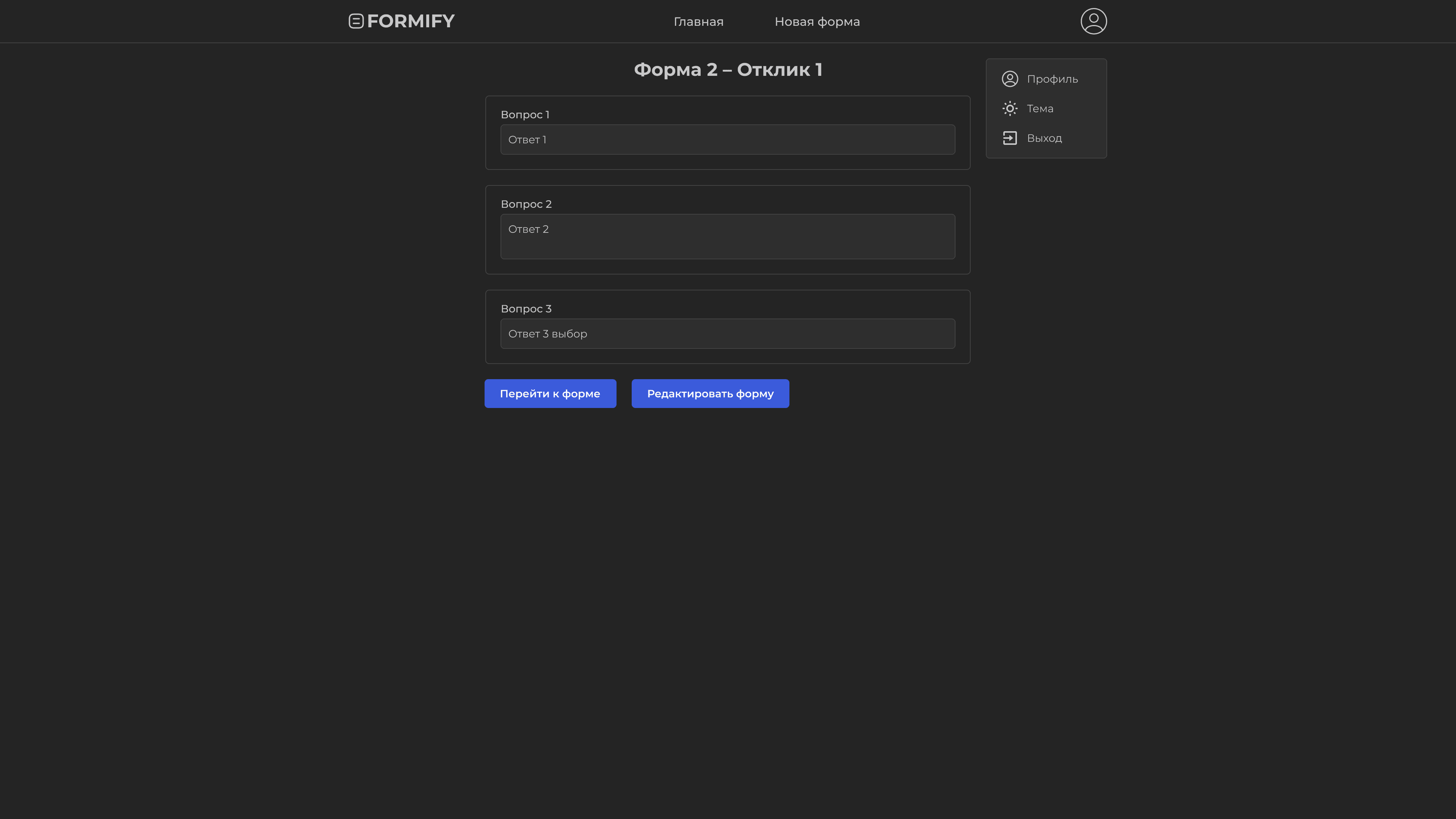Click the logout arrow icon
The image size is (1456, 819).
[1009, 138]
